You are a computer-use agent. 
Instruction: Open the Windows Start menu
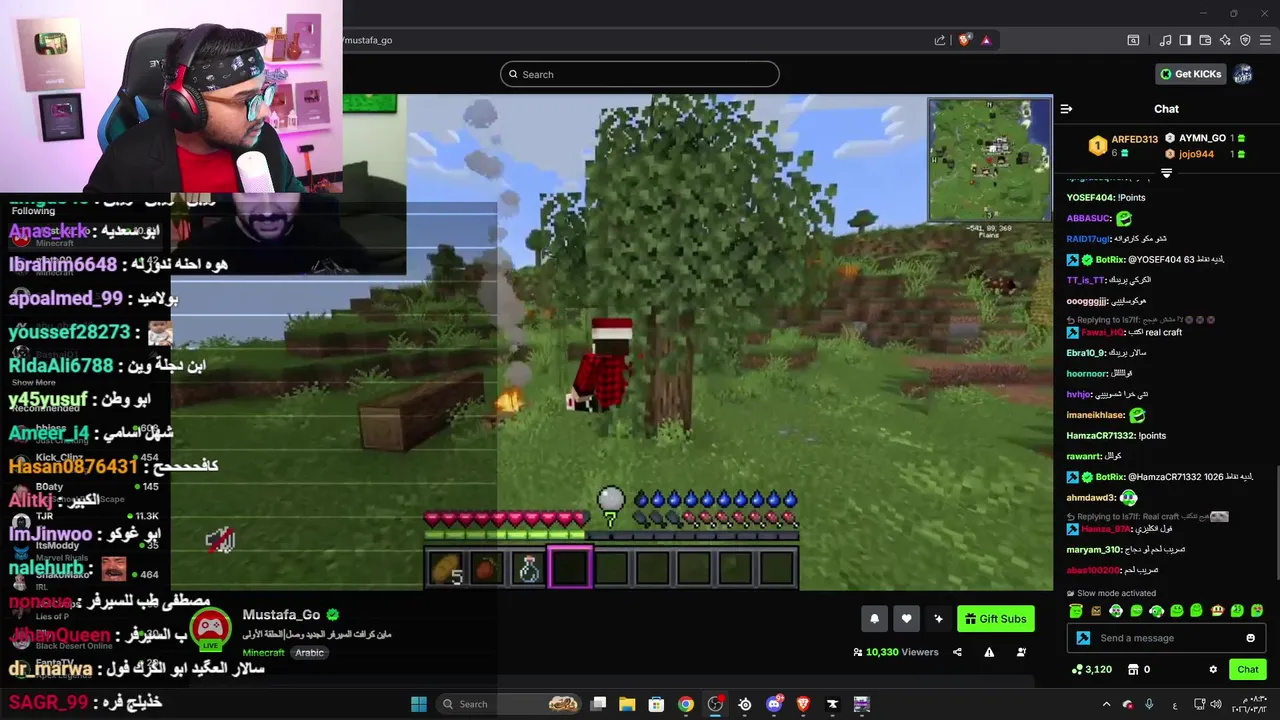pos(419,704)
